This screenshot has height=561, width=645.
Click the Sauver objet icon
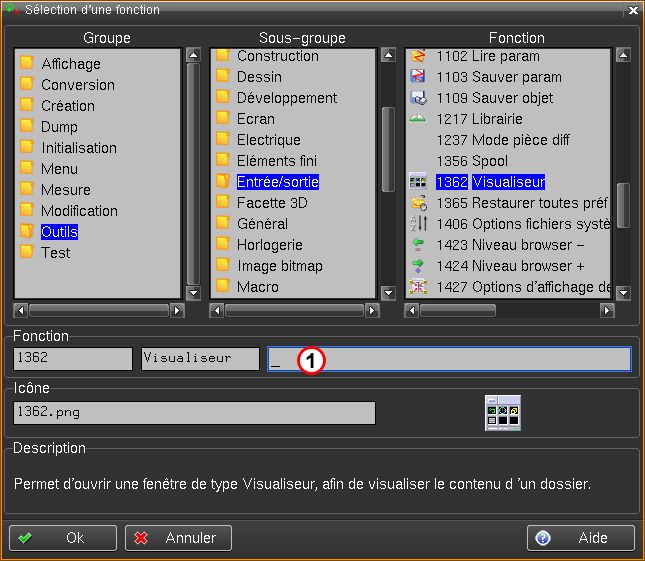coord(419,98)
